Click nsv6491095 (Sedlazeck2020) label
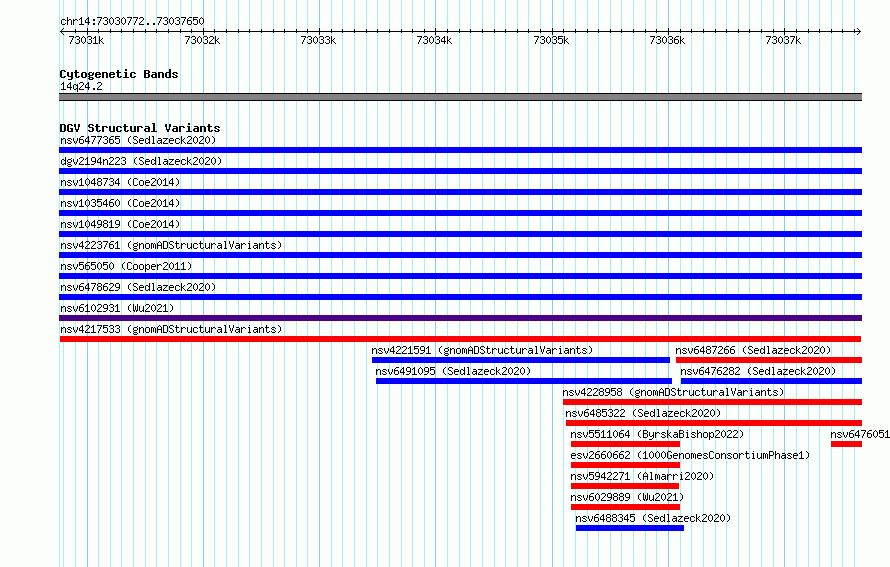This screenshot has width=890, height=567. 453,371
